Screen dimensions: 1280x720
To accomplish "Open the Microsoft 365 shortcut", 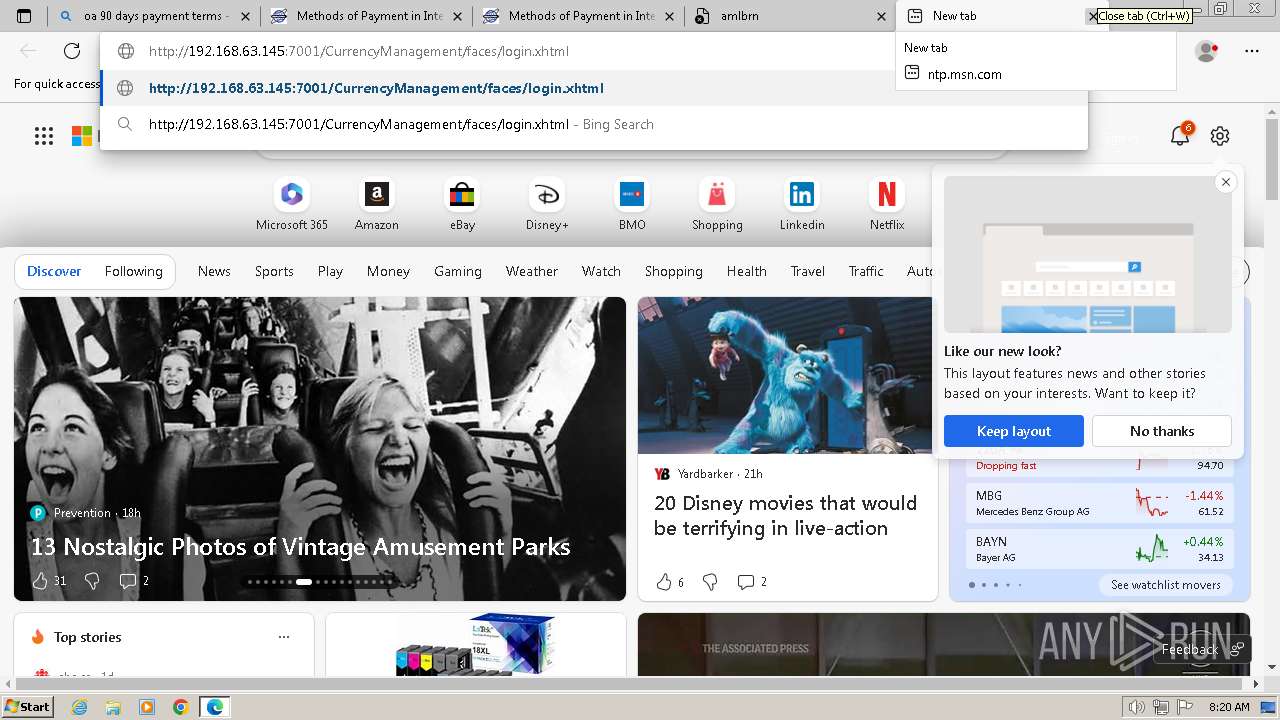I will [x=292, y=205].
